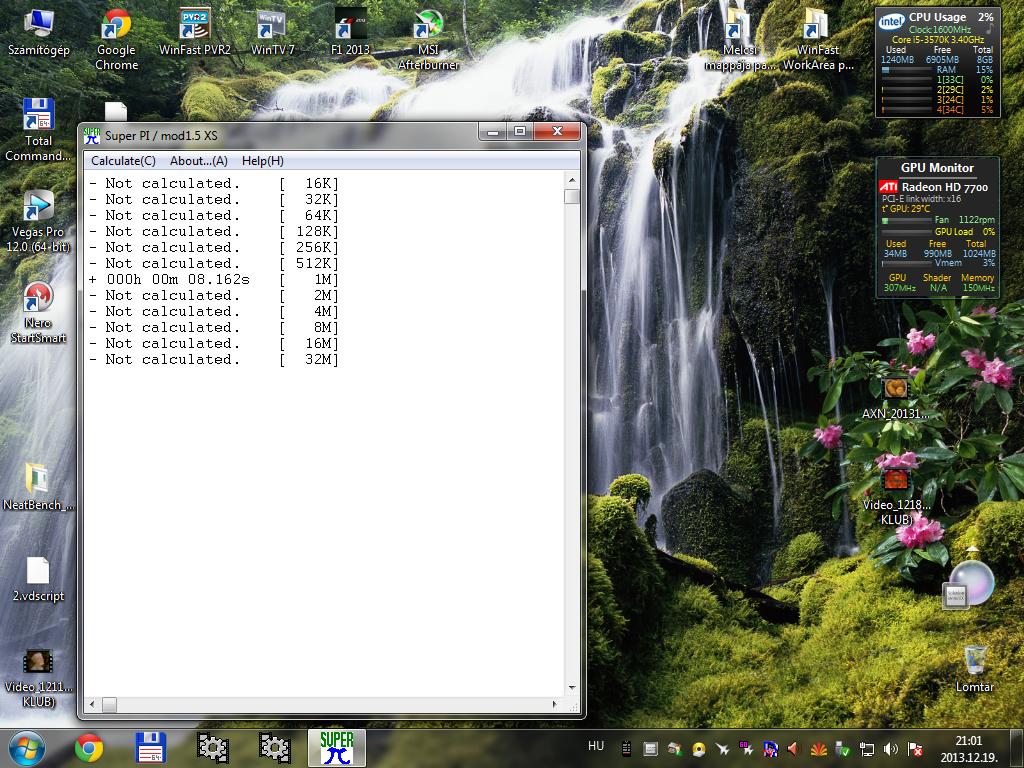Click the system volume speaker tray icon
Image resolution: width=1024 pixels, height=768 pixels.
click(890, 749)
